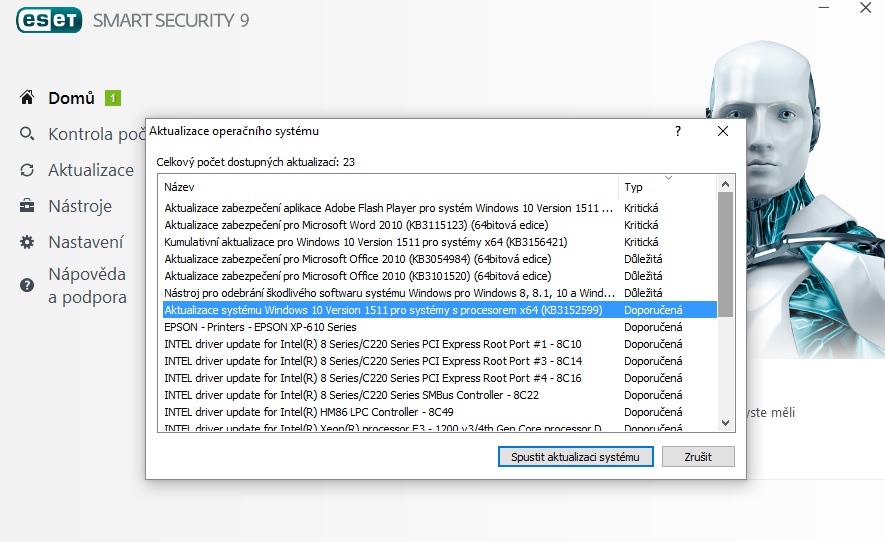Select the Kumulativní aktualizace KB3156421 entry
Image resolution: width=885 pixels, height=542 pixels.
pyautogui.click(x=365, y=242)
